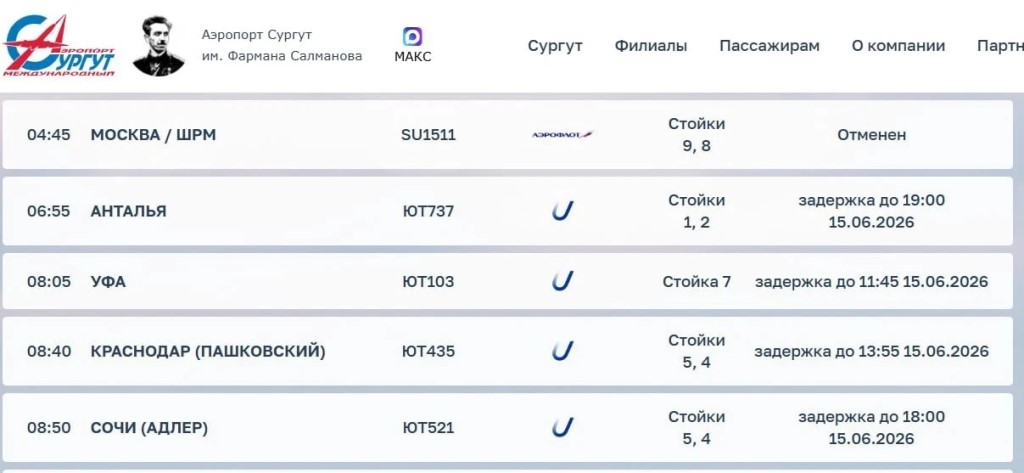Click the Отменен status on flight SU1511
The image size is (1024, 473).
(x=871, y=135)
